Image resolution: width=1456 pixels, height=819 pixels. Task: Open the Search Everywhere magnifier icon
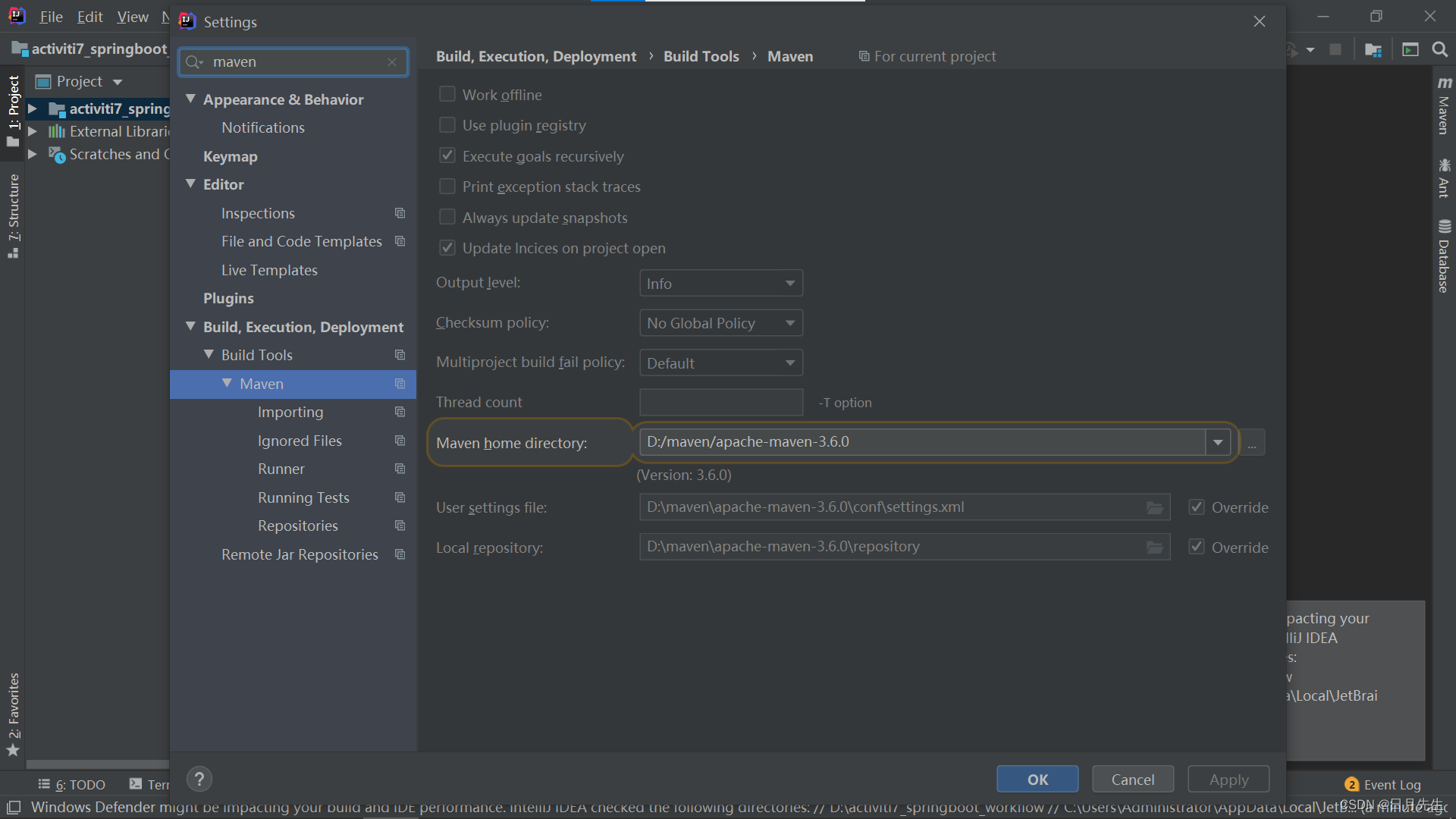tap(1439, 49)
